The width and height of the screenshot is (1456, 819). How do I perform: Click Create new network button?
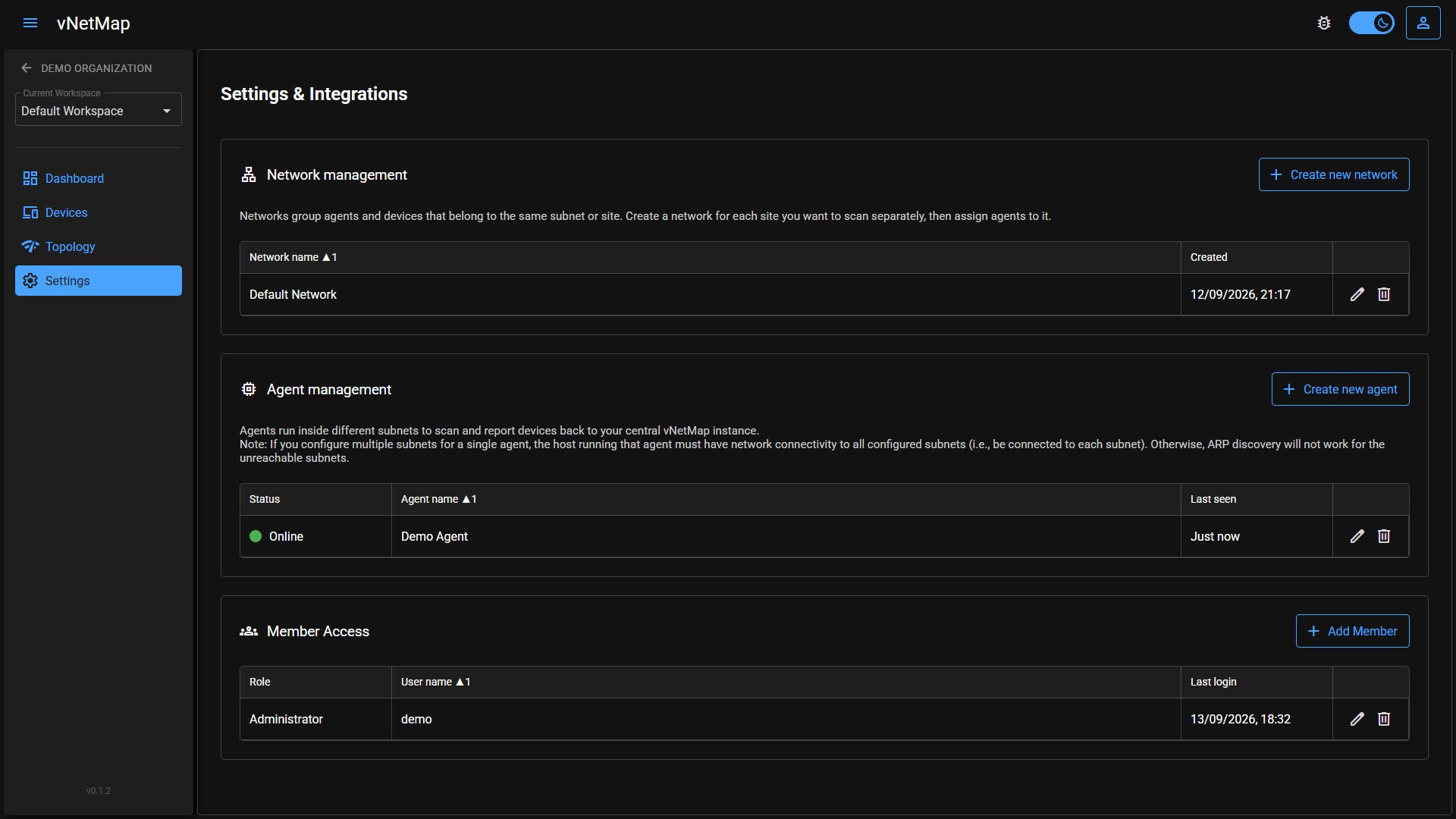pyautogui.click(x=1334, y=174)
